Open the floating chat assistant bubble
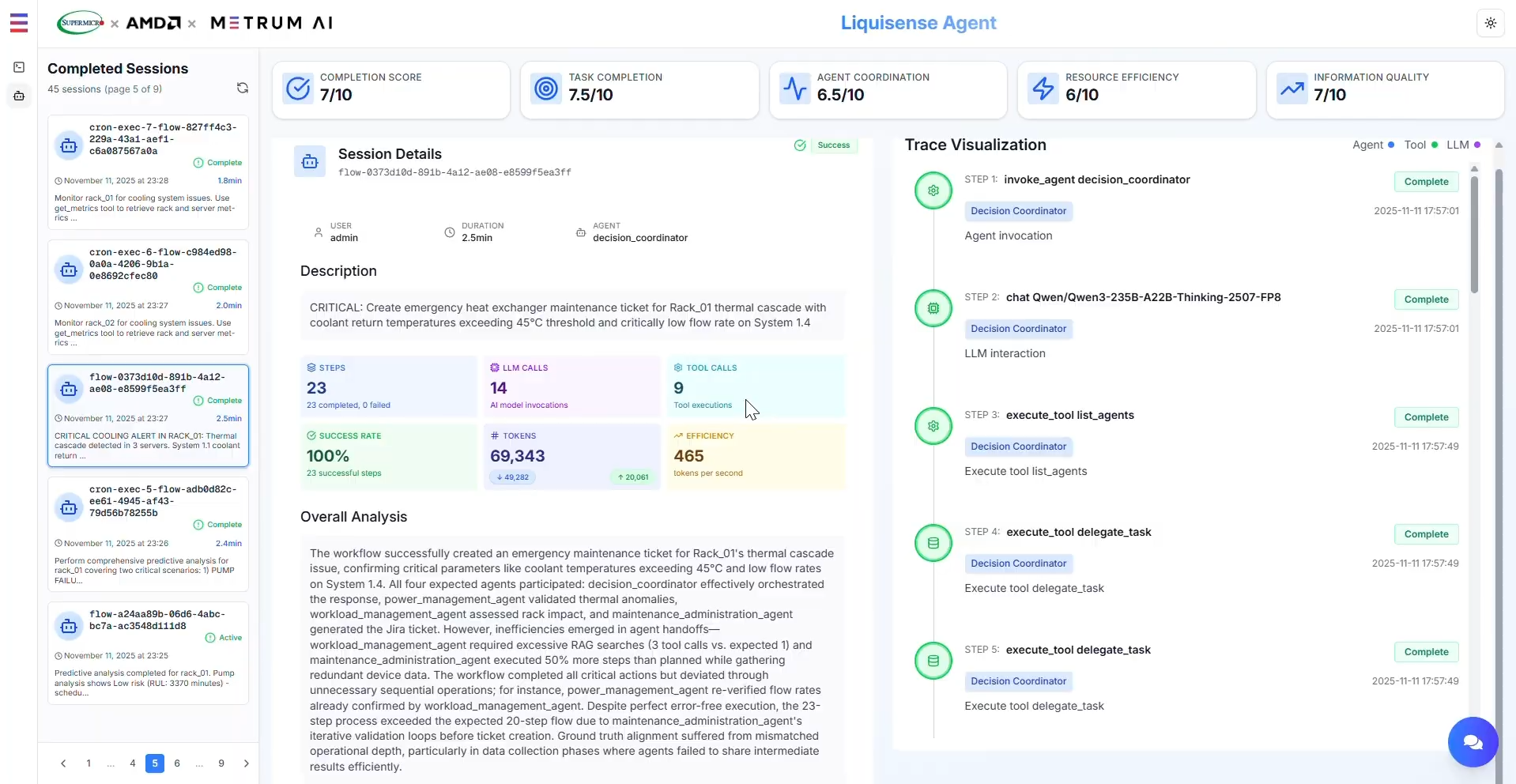 click(x=1473, y=742)
